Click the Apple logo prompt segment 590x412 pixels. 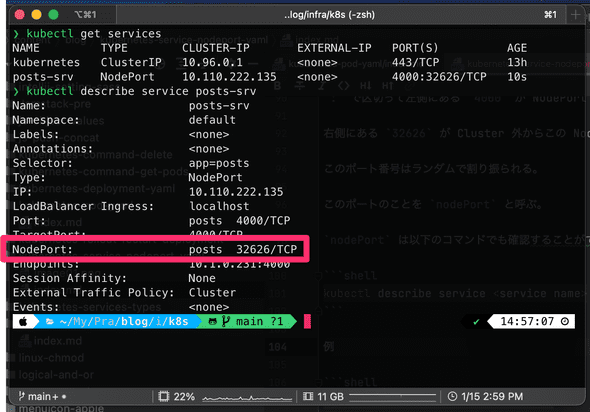23,322
